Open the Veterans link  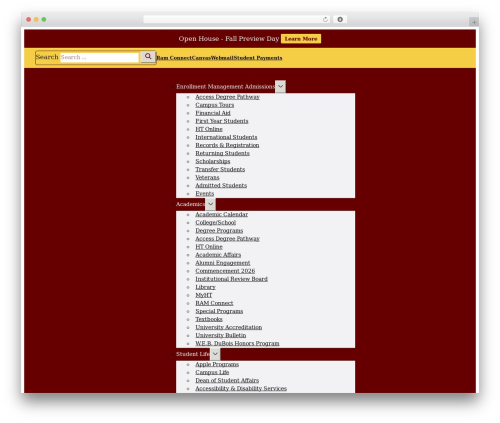coord(207,177)
